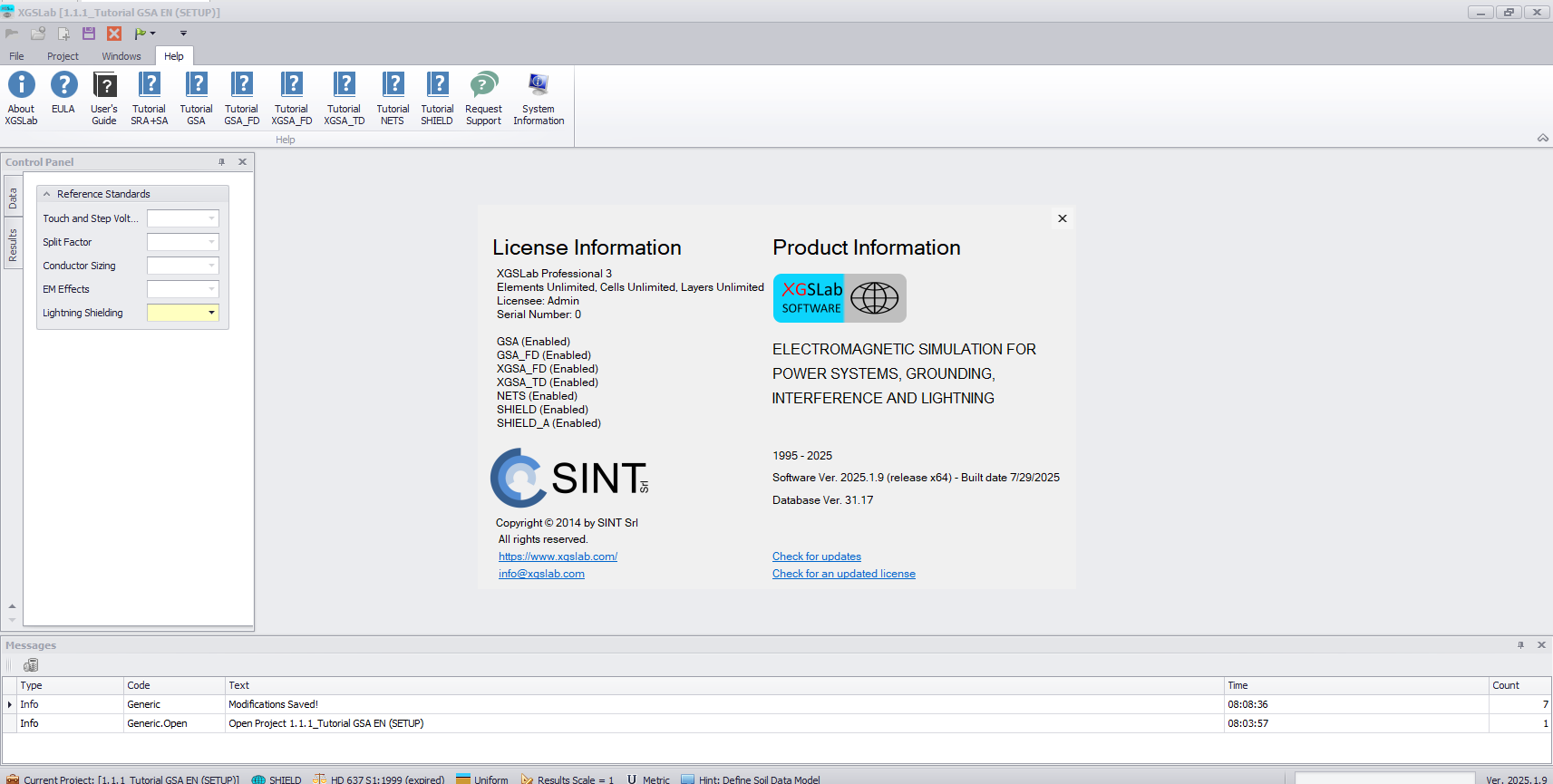1553x784 pixels.
Task: Close the Control Panel with its X
Action: pos(242,162)
